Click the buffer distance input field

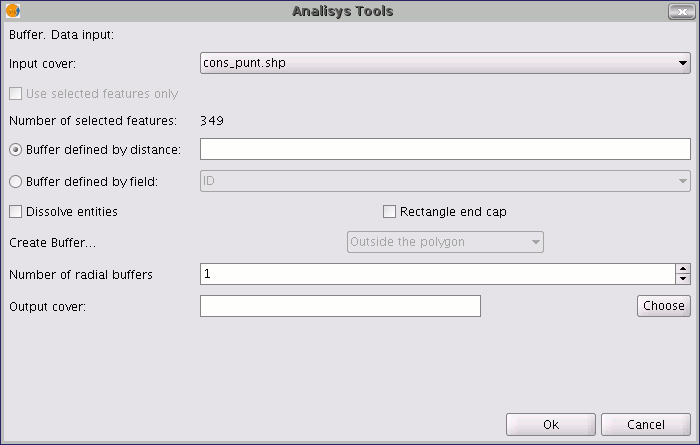pyautogui.click(x=445, y=149)
